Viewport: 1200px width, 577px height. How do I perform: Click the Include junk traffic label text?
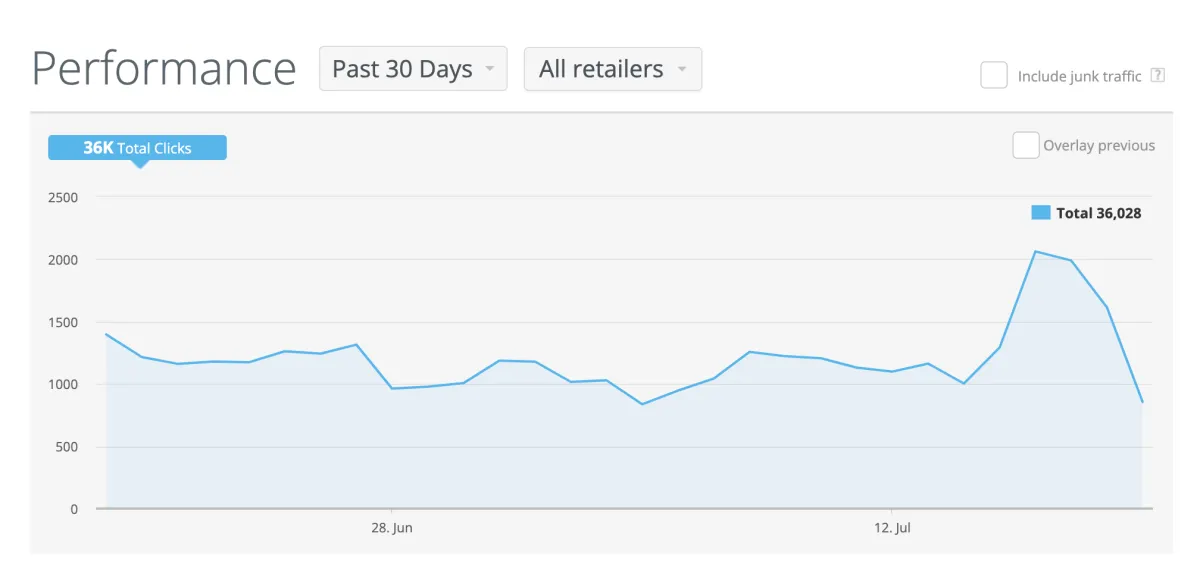(1080, 76)
